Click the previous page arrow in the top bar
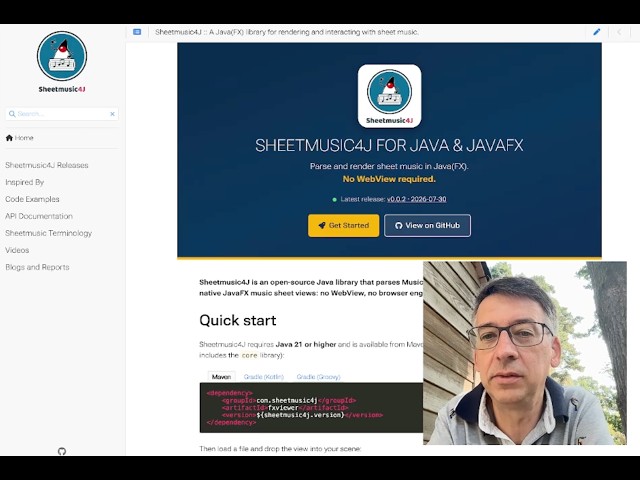Viewport: 640px width, 480px height. click(619, 32)
